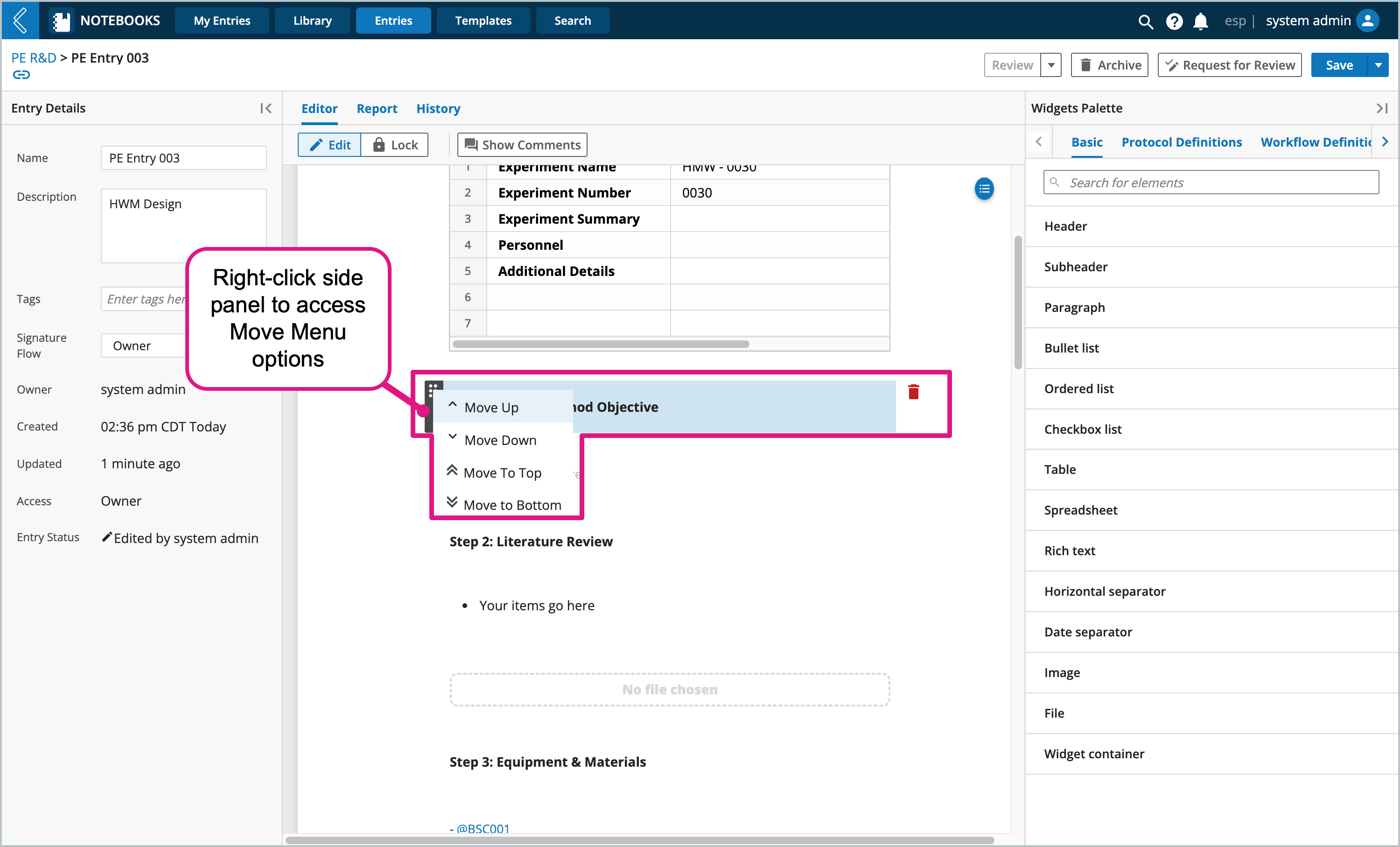Open the Review dropdown arrow
1400x847 pixels.
tap(1051, 65)
